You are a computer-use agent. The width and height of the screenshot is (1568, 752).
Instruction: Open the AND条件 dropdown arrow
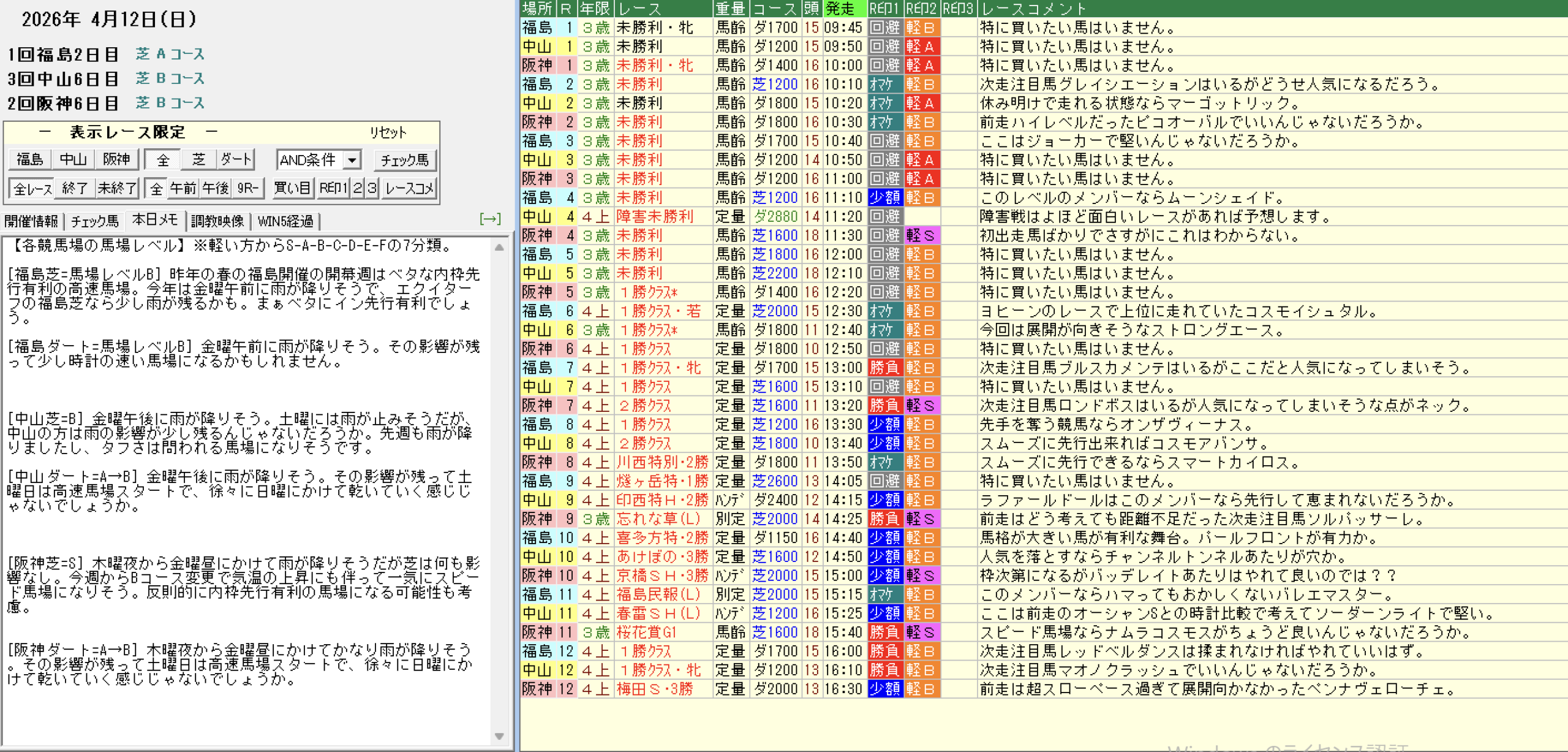[x=352, y=161]
